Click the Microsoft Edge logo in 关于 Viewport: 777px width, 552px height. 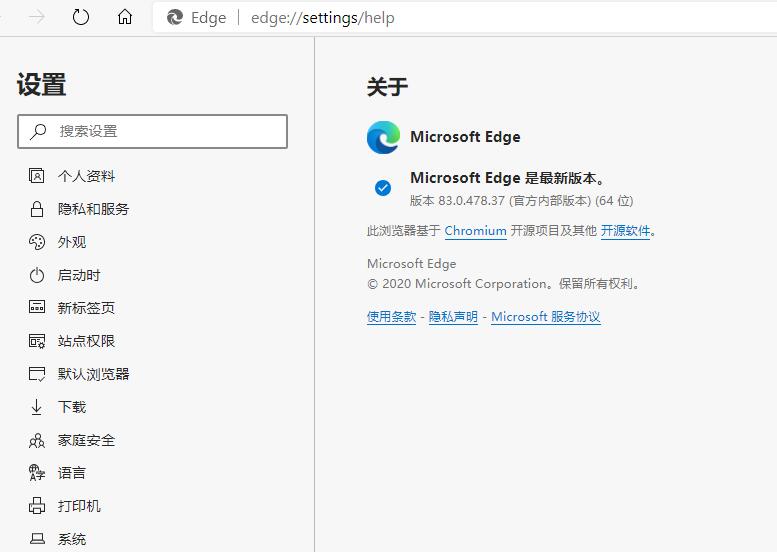click(383, 137)
